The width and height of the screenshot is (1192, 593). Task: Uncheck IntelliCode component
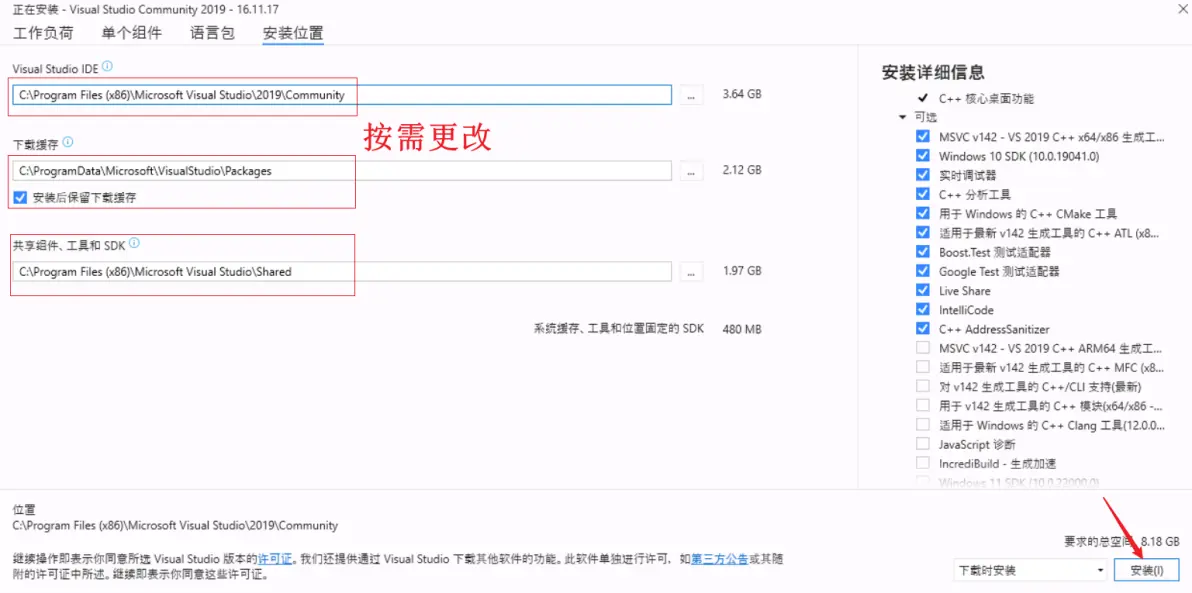(x=923, y=309)
